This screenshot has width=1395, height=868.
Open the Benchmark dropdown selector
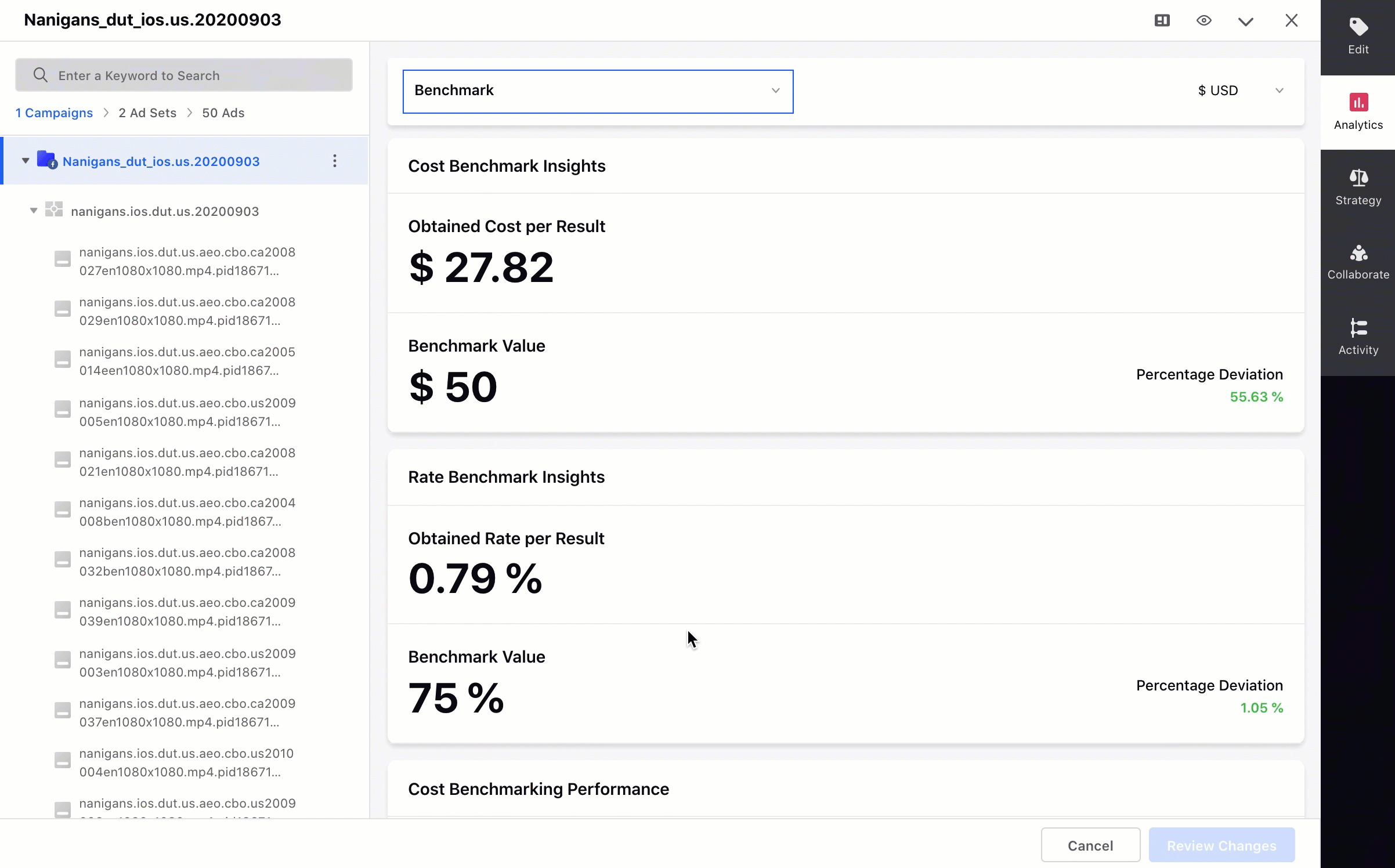pyautogui.click(x=597, y=91)
